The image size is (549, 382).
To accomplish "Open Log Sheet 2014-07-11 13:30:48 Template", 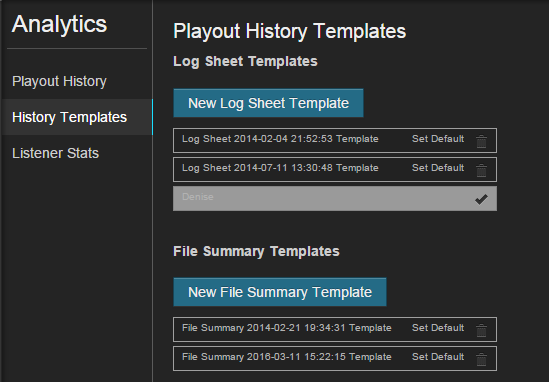I will [280, 168].
